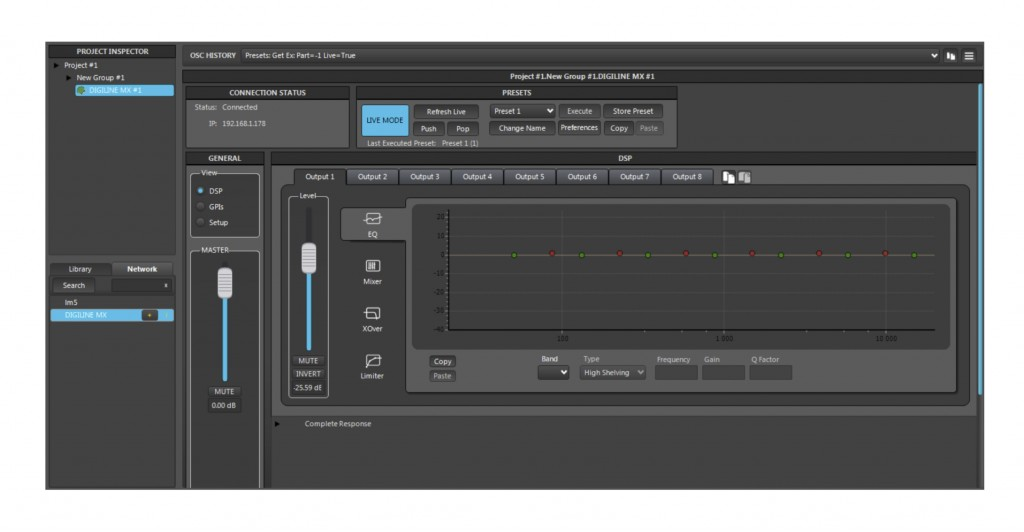
Task: Switch to the Output 2 tab
Action: click(x=372, y=177)
